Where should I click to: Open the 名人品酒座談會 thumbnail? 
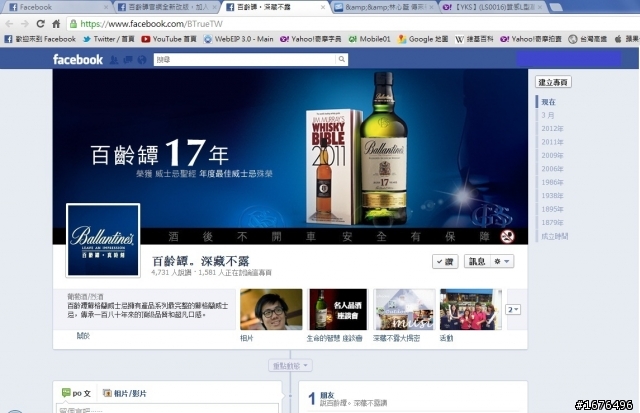(x=338, y=309)
